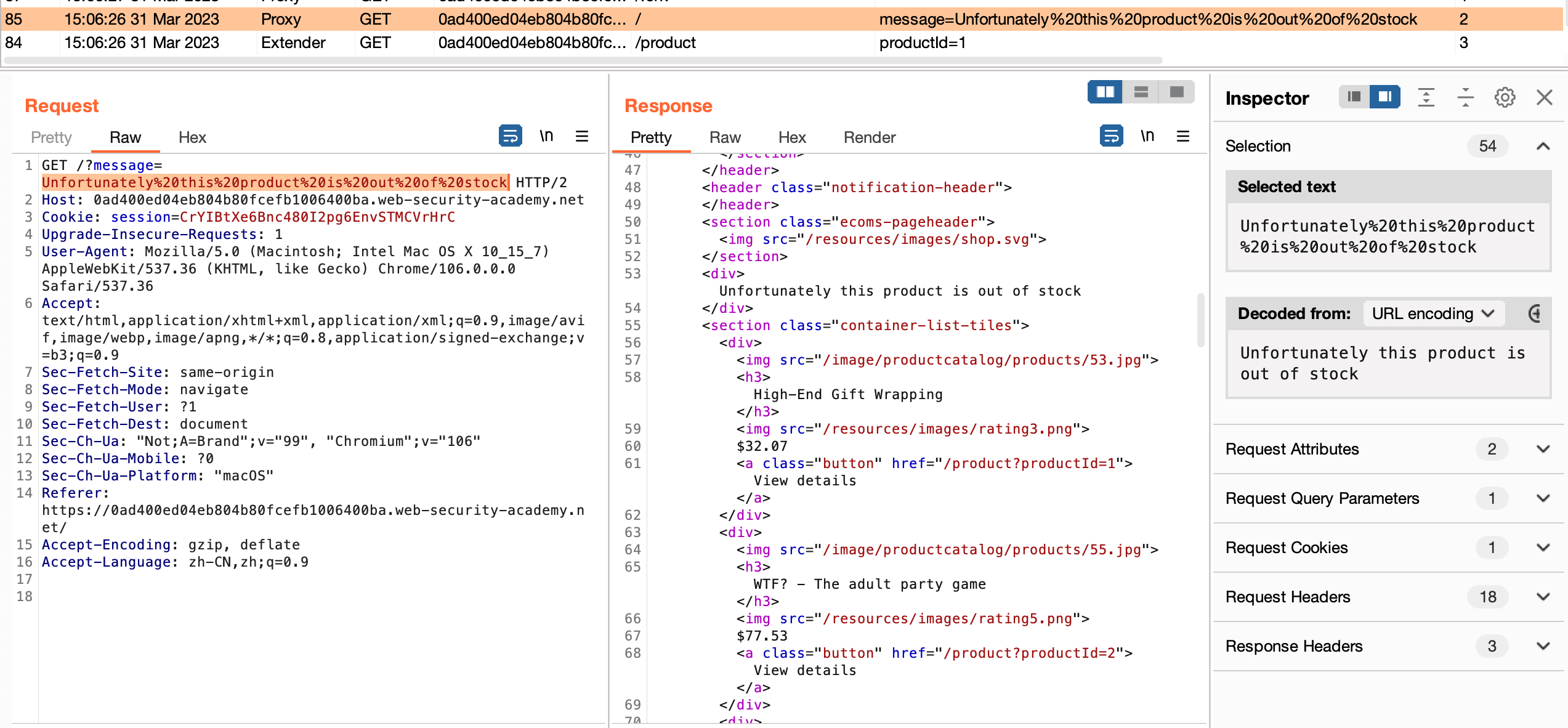Open Inspector settings gear
The width and height of the screenshot is (1568, 728).
1505,97
